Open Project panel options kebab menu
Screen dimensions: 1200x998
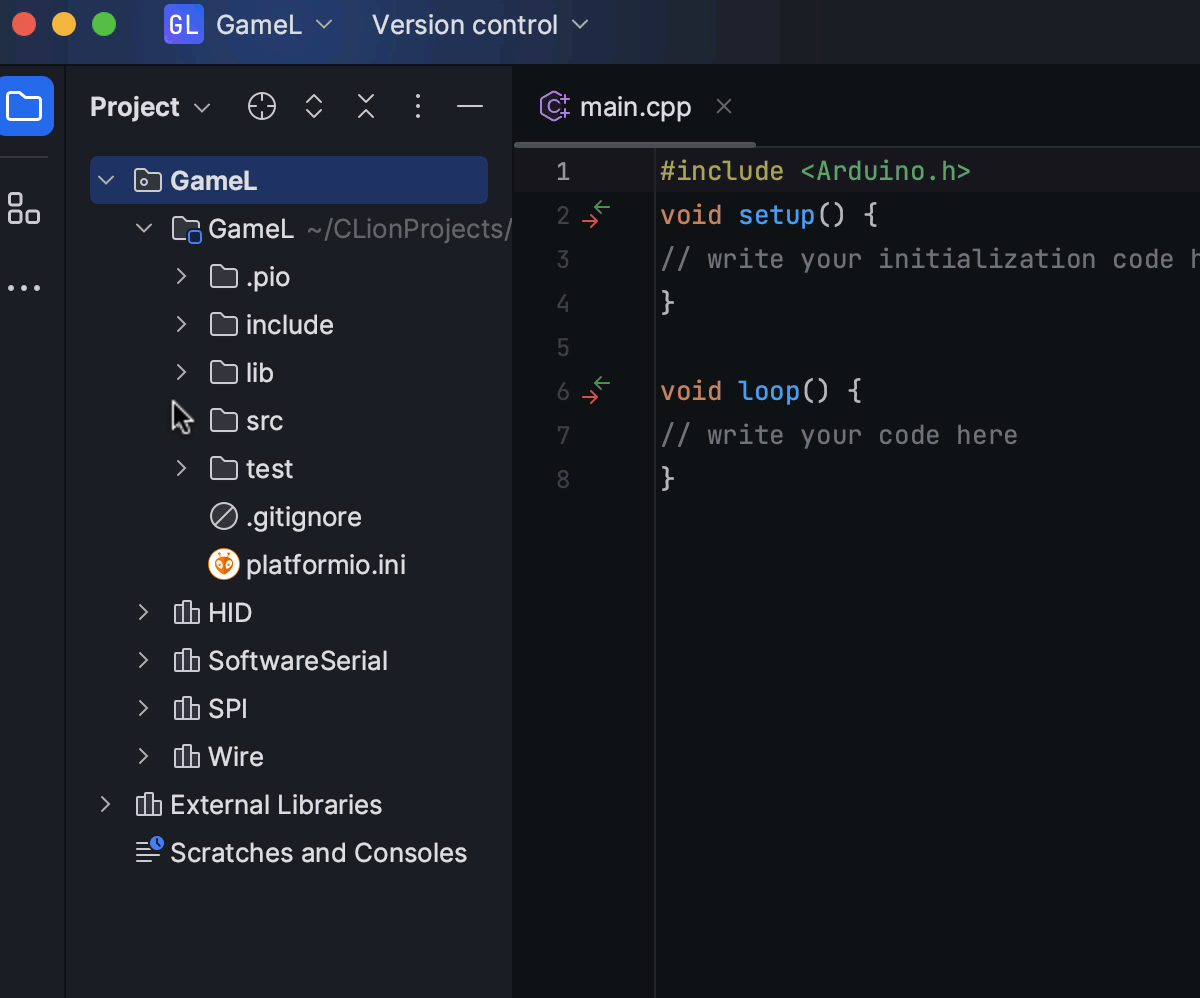point(418,107)
